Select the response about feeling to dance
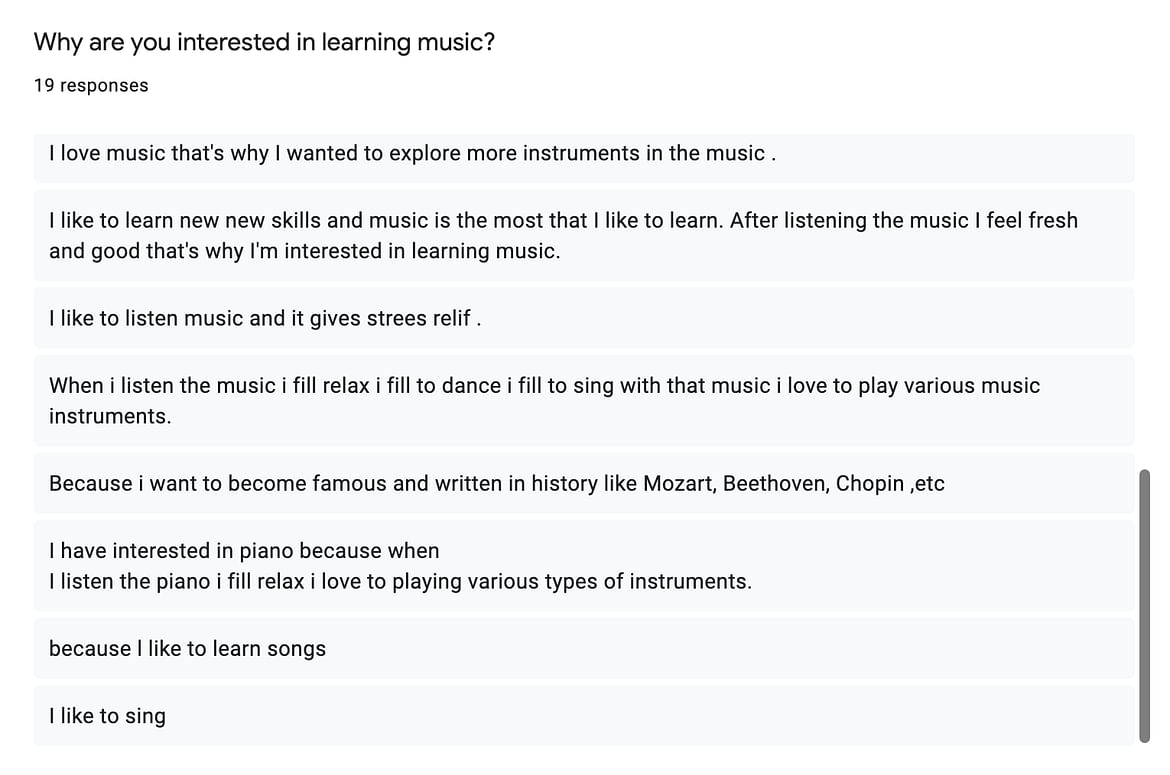 click(584, 401)
